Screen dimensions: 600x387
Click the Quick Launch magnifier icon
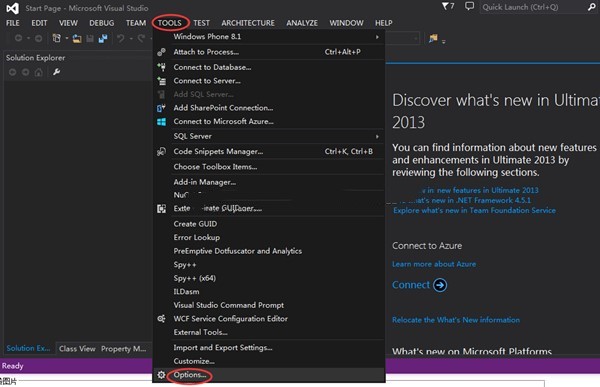(x=591, y=7)
